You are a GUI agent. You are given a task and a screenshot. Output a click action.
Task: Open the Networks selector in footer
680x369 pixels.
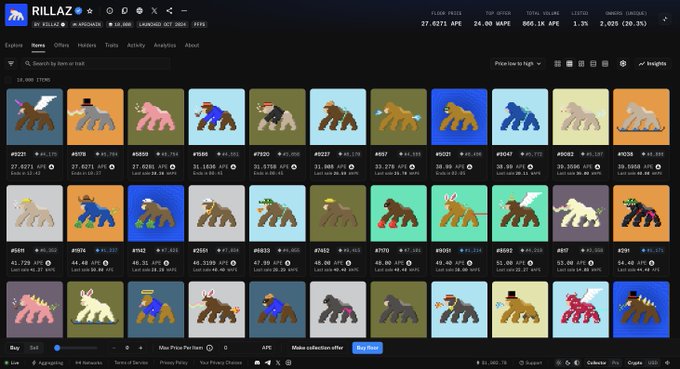tap(89, 362)
